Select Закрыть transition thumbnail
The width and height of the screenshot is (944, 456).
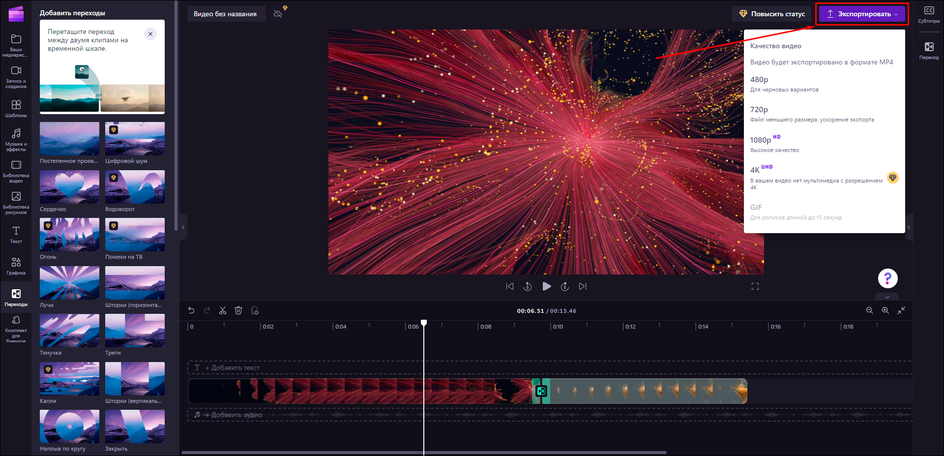tap(135, 426)
